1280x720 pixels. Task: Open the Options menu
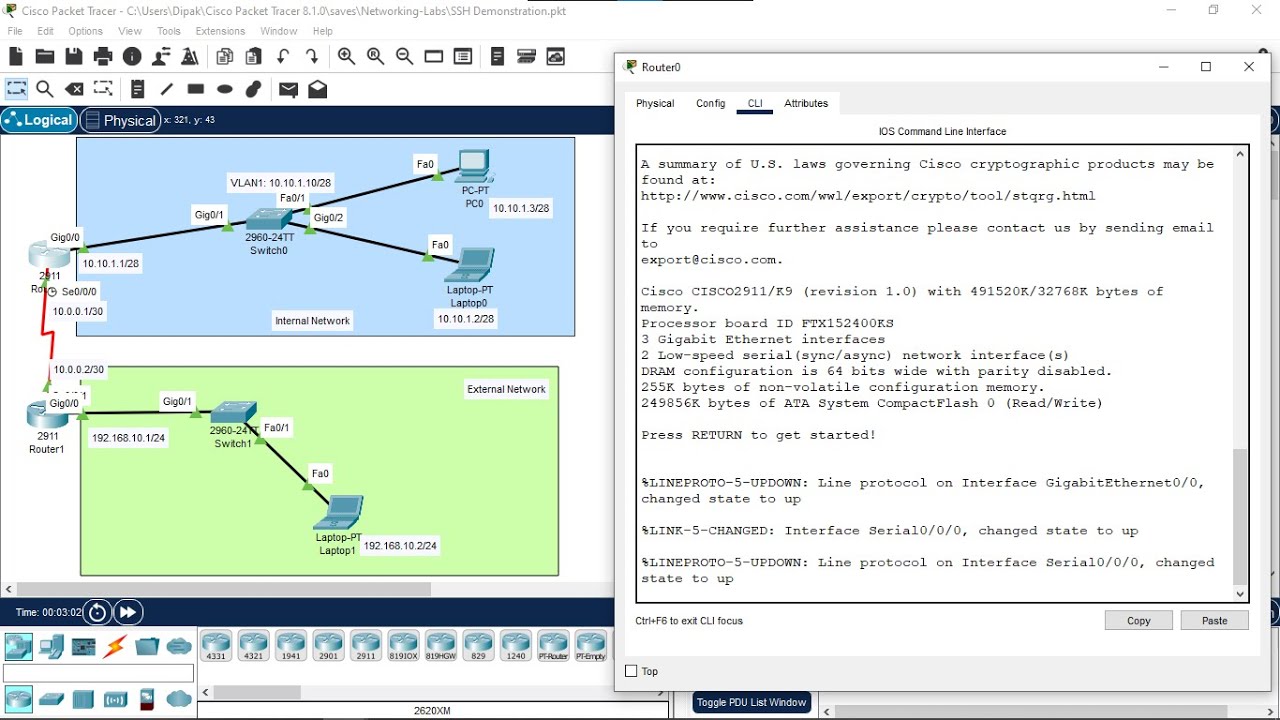86,31
